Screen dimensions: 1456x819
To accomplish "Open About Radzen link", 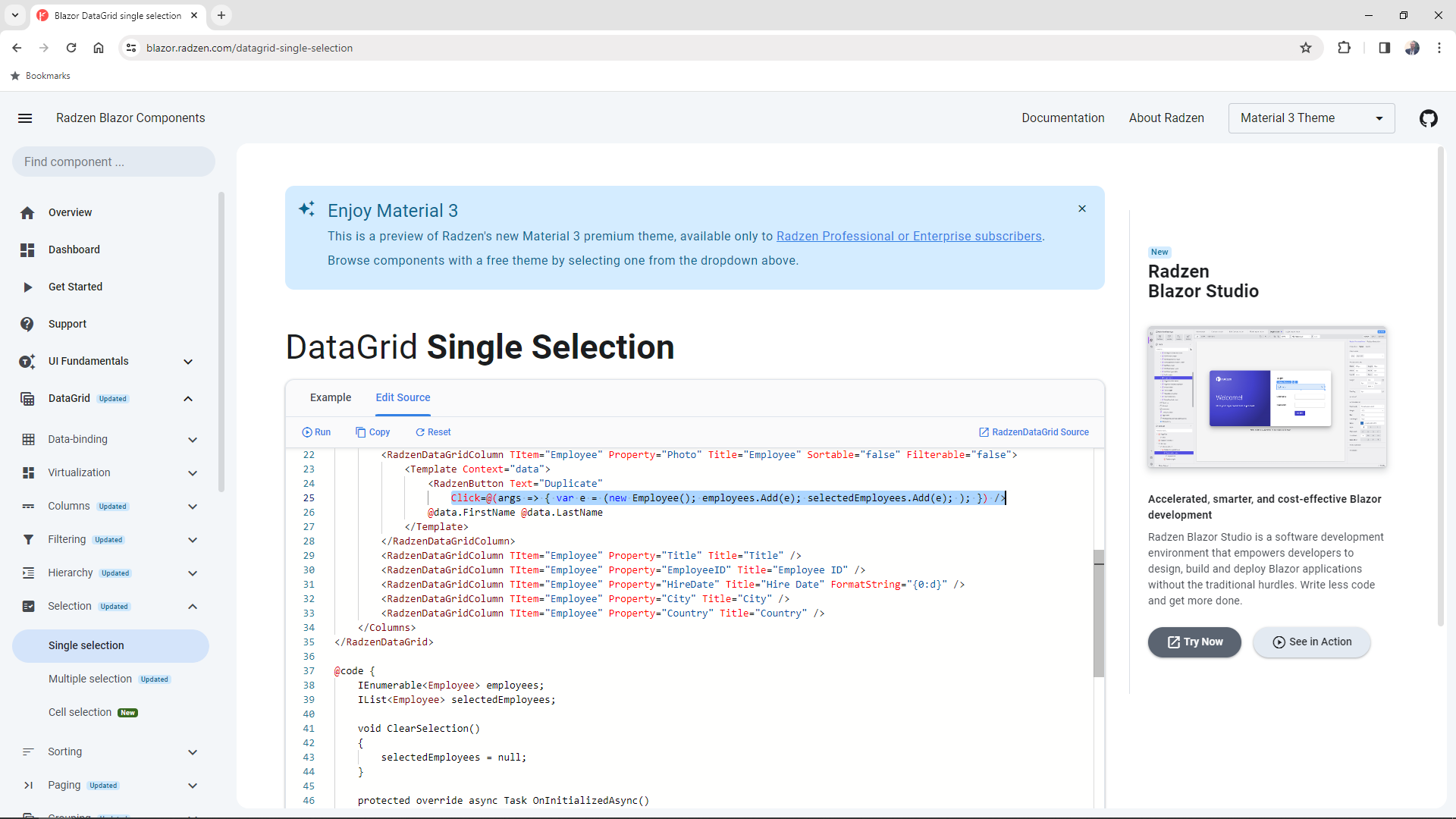I will coord(1166,118).
